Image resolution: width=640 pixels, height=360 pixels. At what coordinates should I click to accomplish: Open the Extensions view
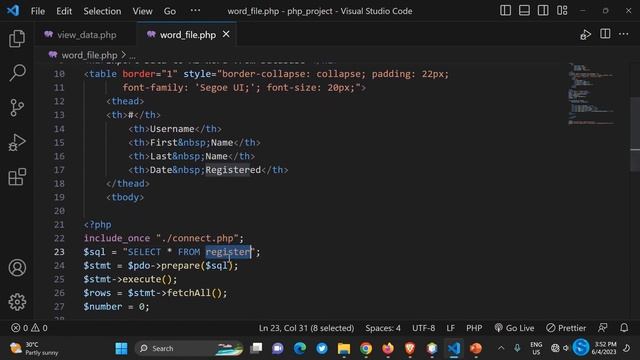[17, 177]
